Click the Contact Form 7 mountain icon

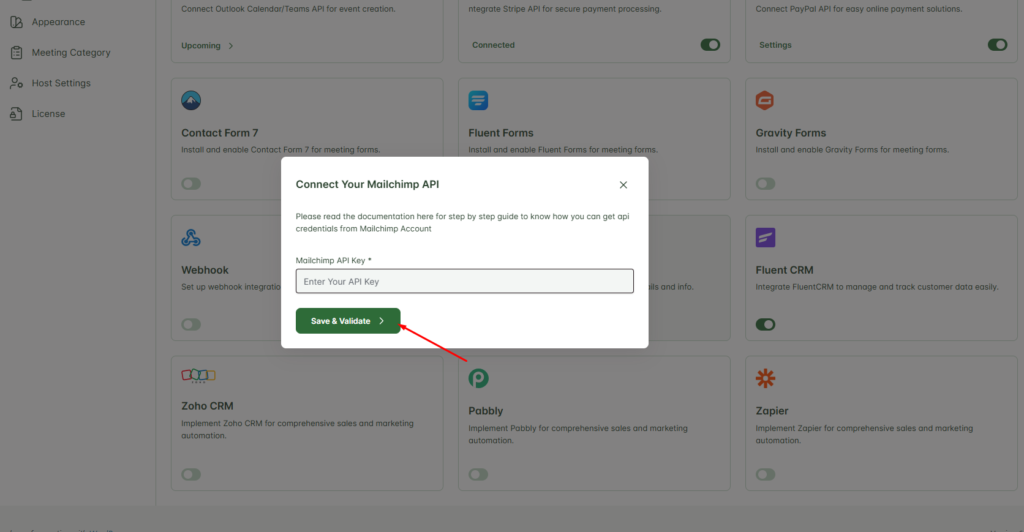coord(191,101)
